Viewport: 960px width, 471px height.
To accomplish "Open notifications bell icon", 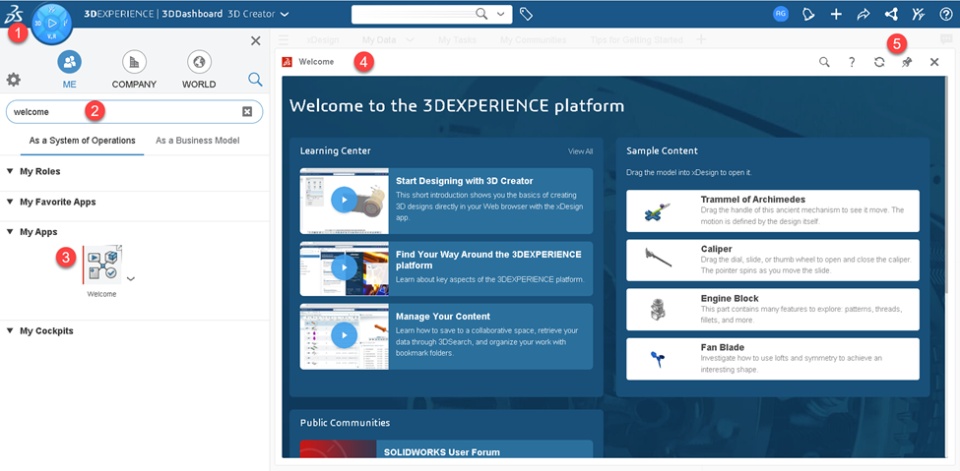I will [808, 14].
